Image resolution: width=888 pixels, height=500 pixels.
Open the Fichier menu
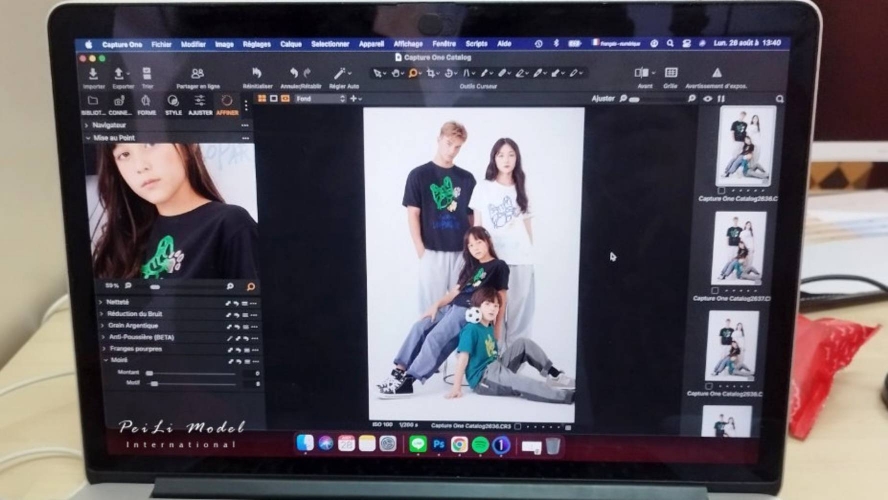click(161, 44)
